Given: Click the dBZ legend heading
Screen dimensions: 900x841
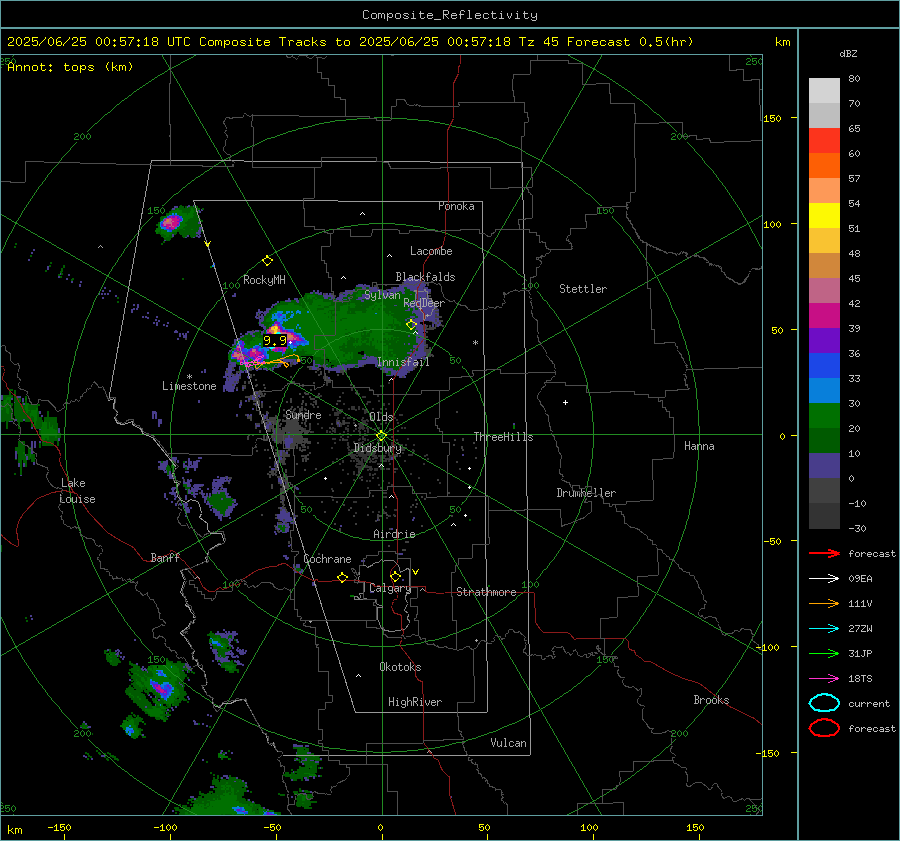Looking at the screenshot, I should 848,53.
